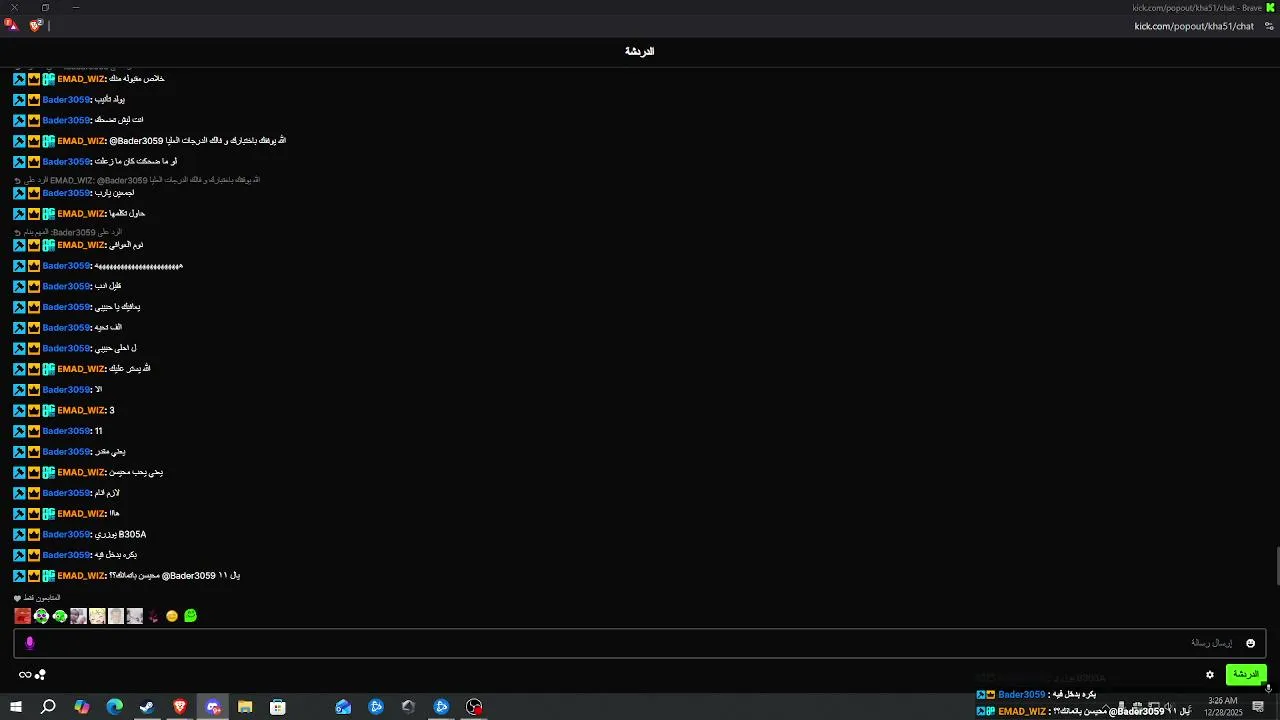The height and width of the screenshot is (720, 1280).
Task: Launch Microsoft Edge from taskbar
Action: 114,707
